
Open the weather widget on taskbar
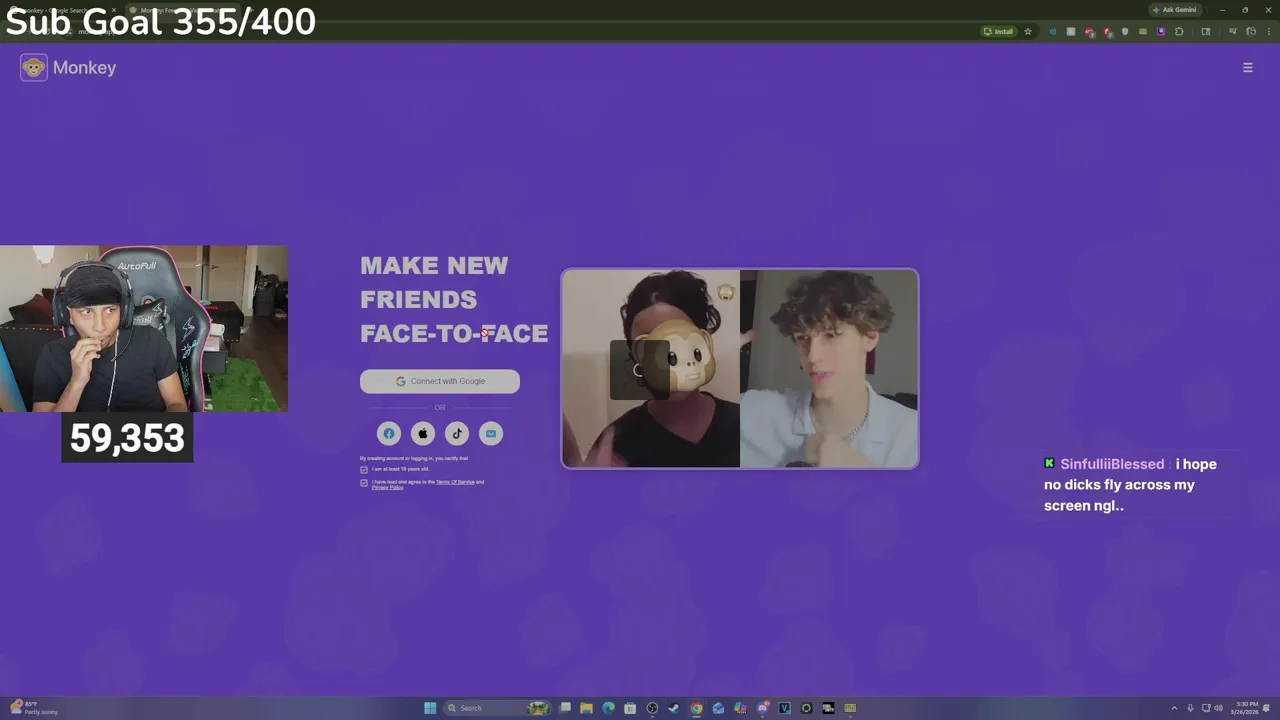32,708
